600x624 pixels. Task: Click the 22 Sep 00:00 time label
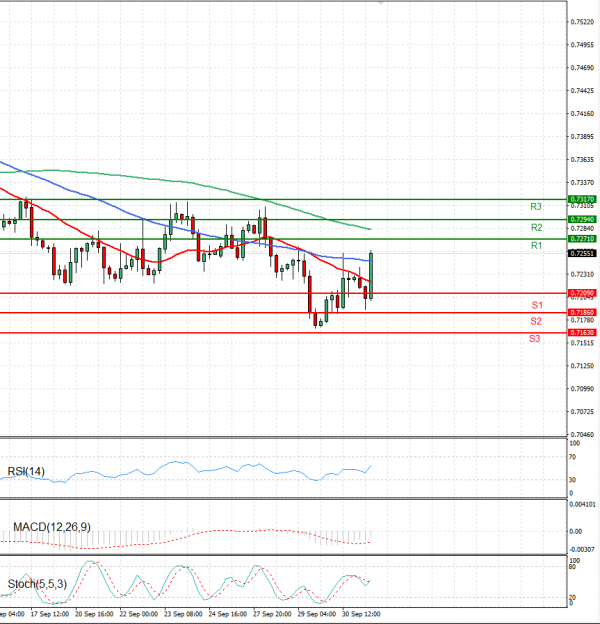(x=139, y=614)
